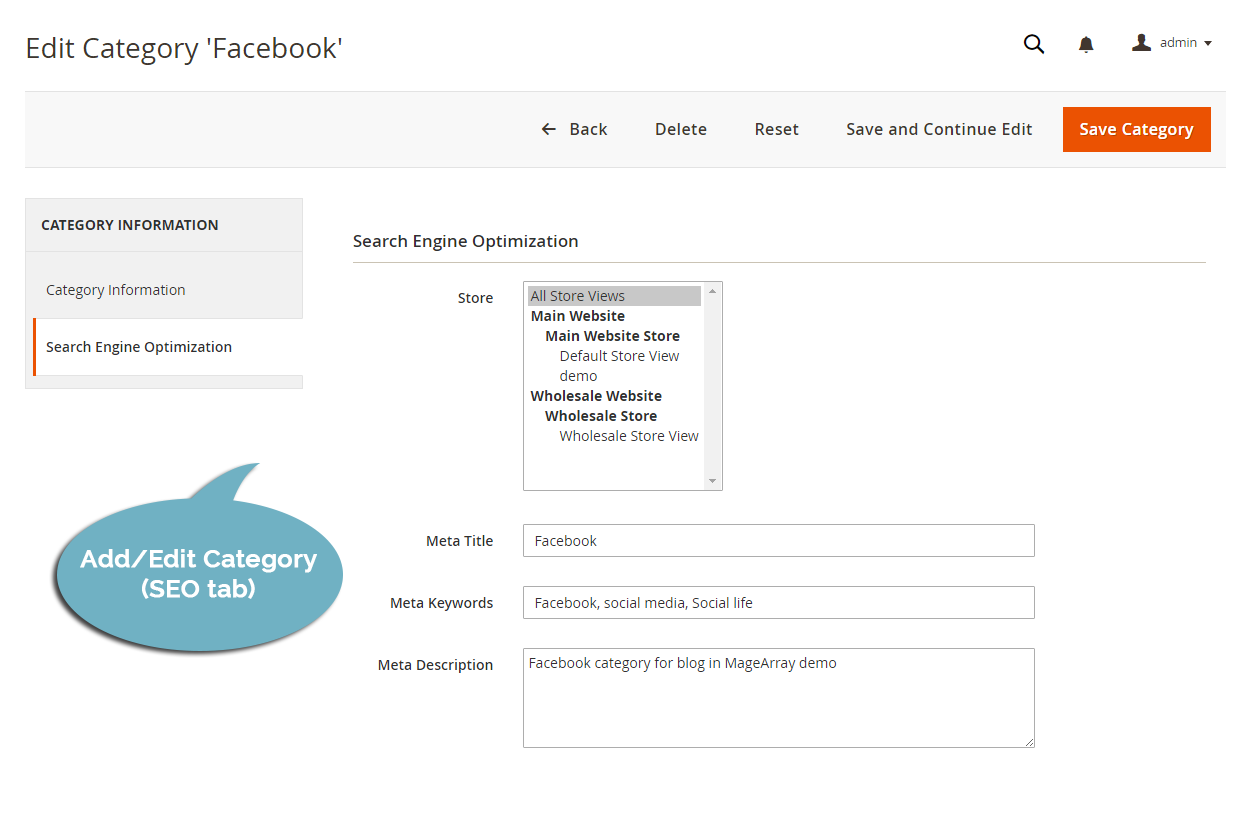This screenshot has height=822, width=1256.
Task: Click the Reset action
Action: pos(777,129)
